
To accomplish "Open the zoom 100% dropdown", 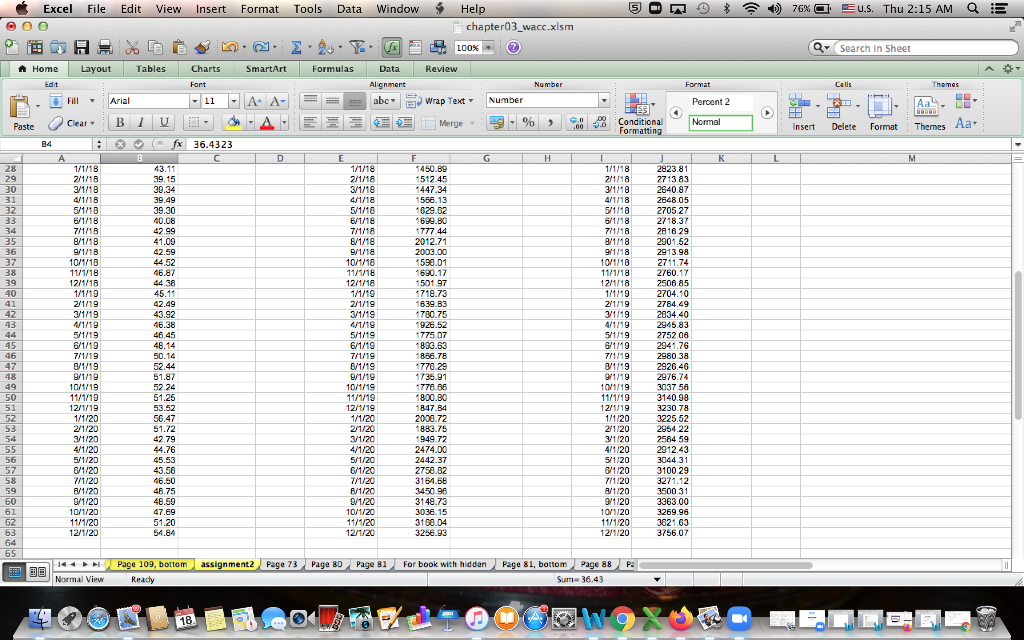I will tap(488, 48).
